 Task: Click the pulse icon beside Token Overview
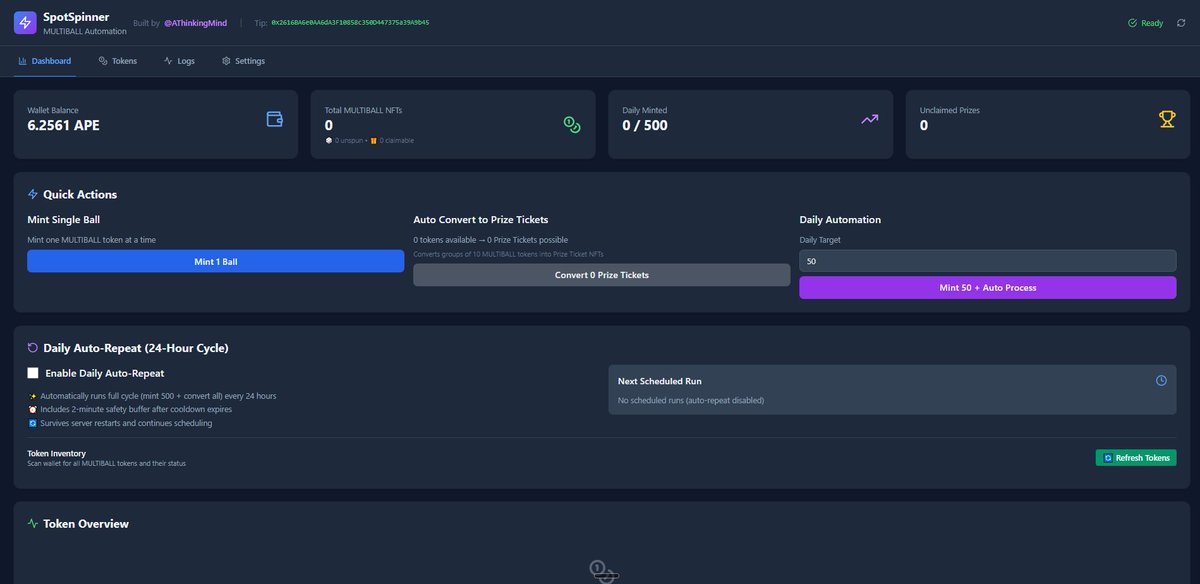coord(33,523)
